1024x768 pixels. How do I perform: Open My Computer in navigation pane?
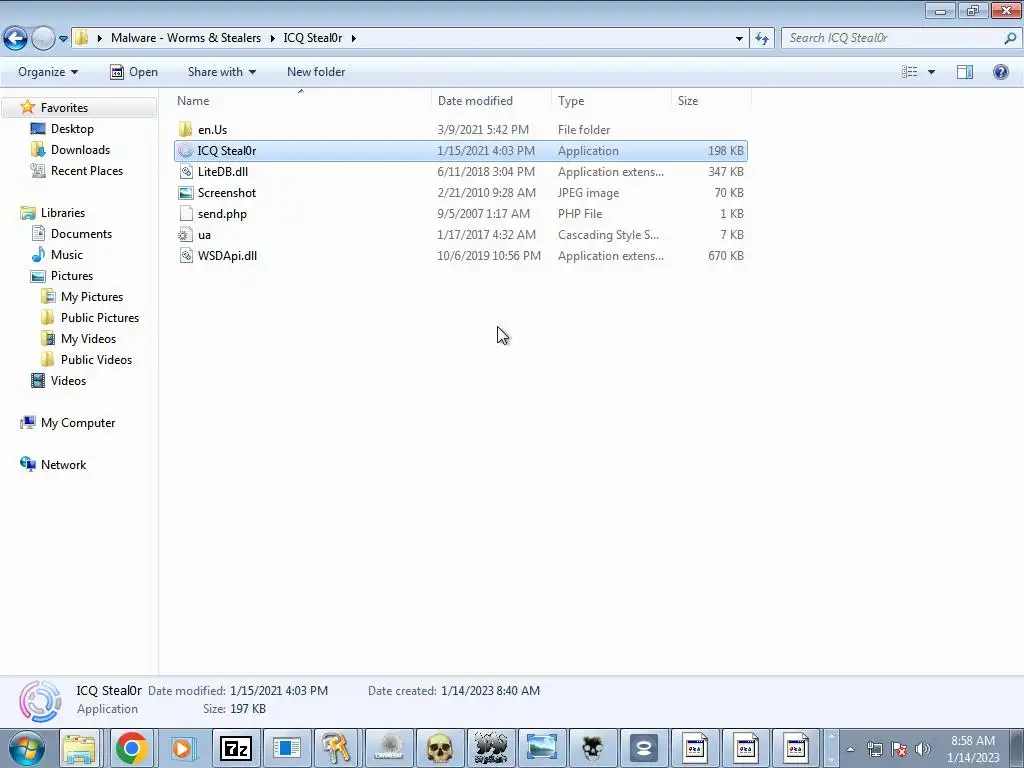coord(78,423)
